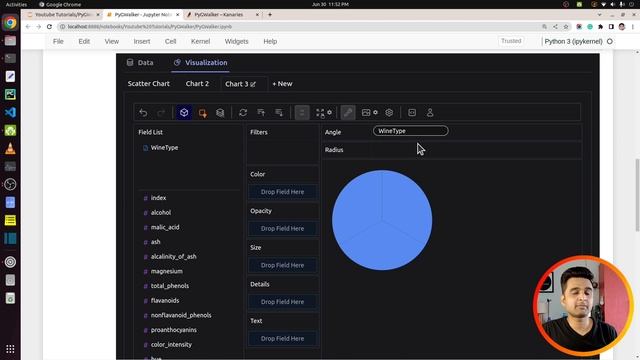The height and width of the screenshot is (360, 640).
Task: Select the color_intensity field
Action: click(x=171, y=345)
